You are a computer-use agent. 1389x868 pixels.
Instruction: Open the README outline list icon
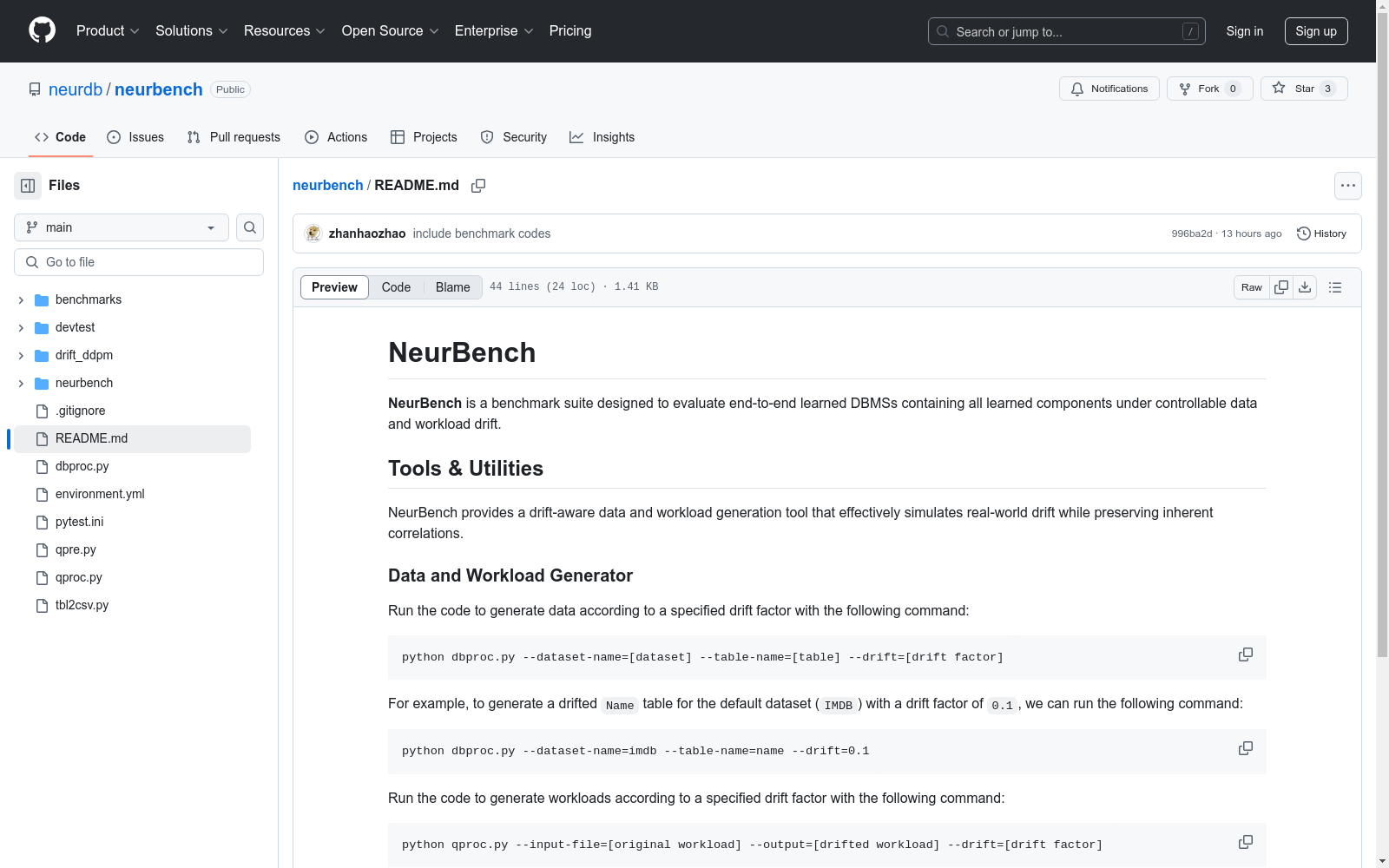tap(1335, 287)
